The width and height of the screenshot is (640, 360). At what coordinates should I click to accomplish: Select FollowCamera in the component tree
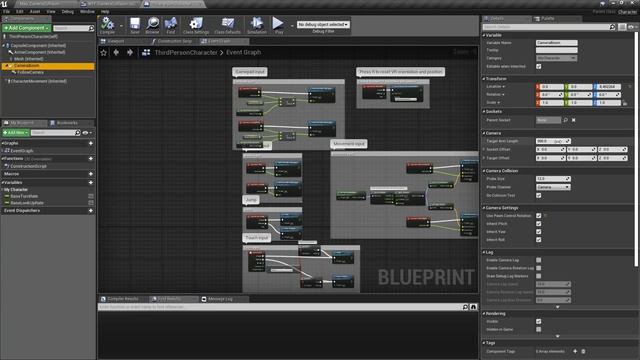[30, 72]
